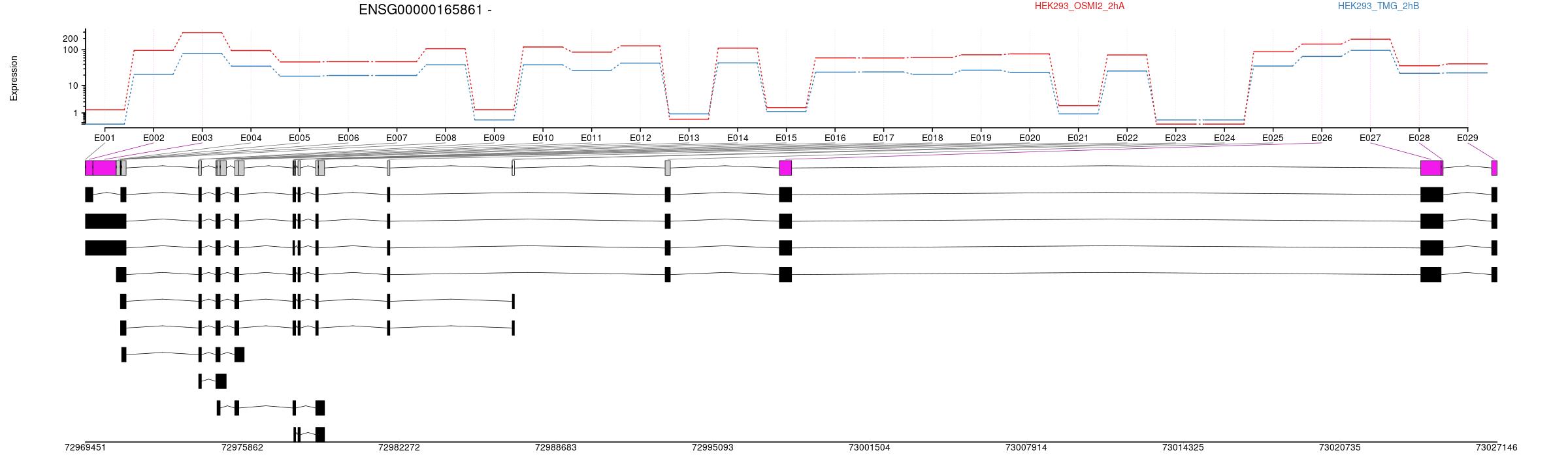This screenshot has width=1568, height=457.
Task: Click exon label E027
Action: (1370, 138)
